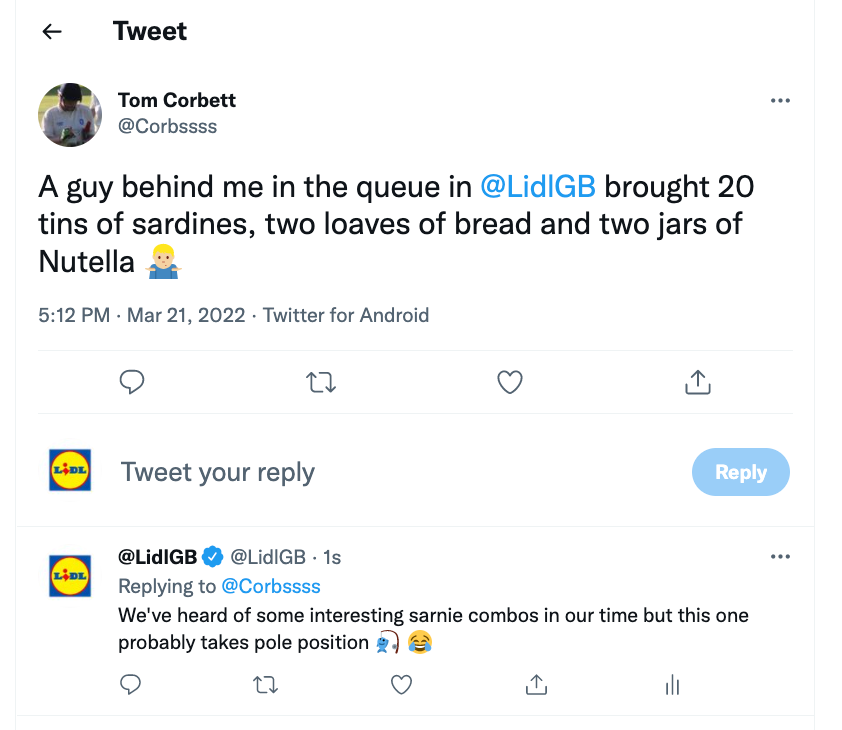This screenshot has width=842, height=730.
Task: Open the @LidlGB mention link in tweet
Action: [x=538, y=187]
